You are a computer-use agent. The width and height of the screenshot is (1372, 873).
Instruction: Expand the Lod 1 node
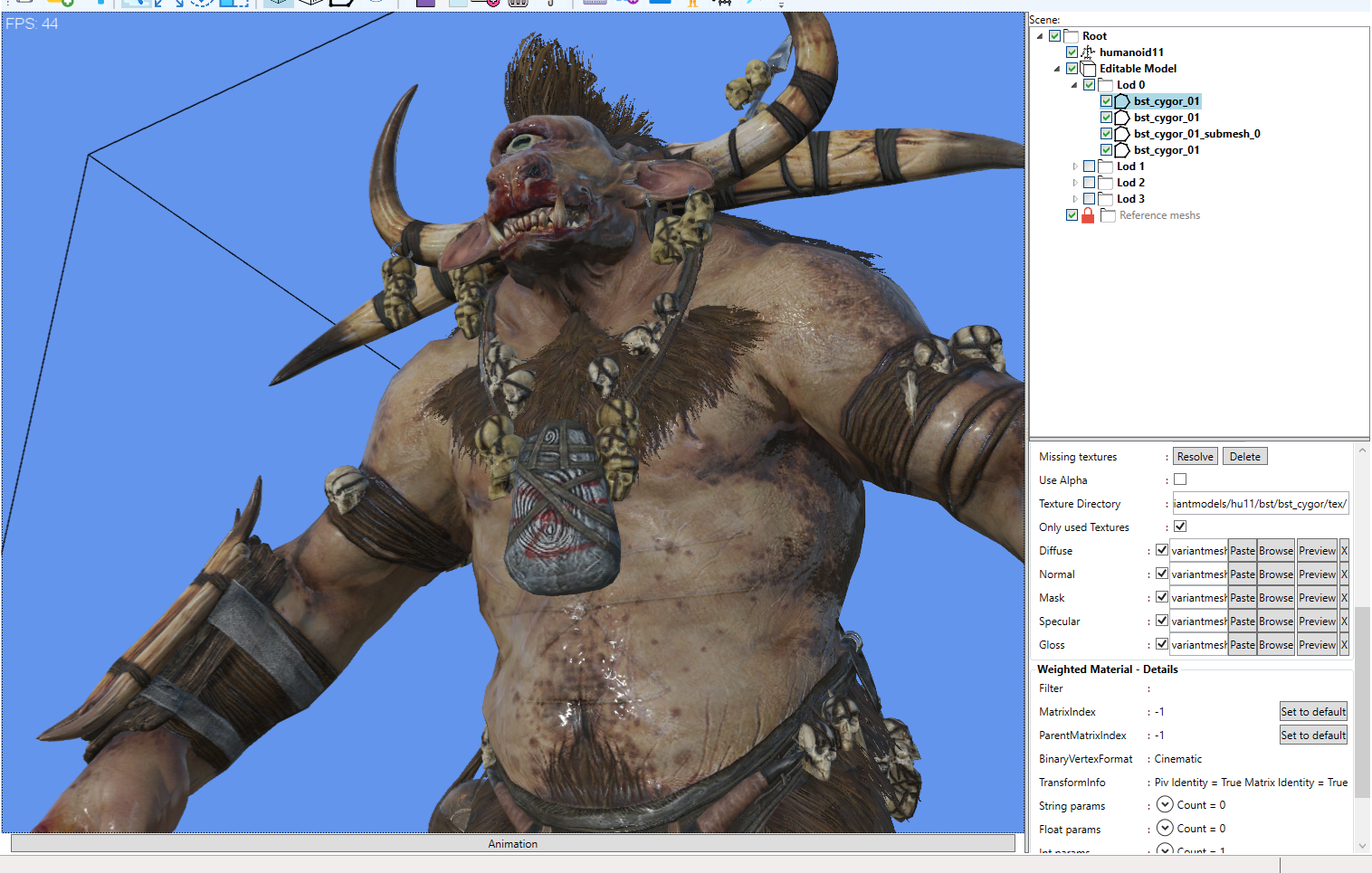1074,166
